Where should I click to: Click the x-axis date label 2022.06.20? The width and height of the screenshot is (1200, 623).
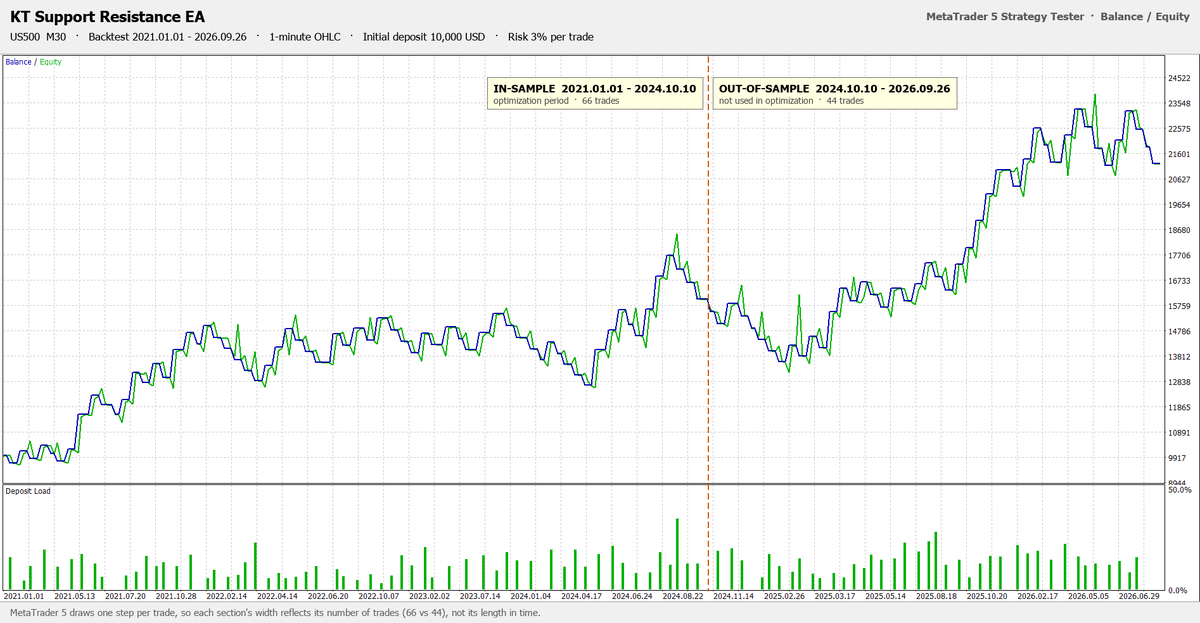tap(328, 596)
